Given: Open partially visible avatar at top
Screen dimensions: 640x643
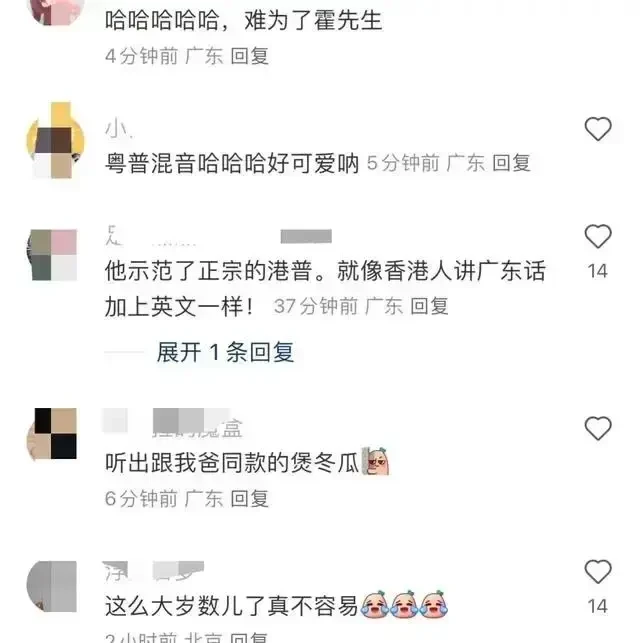Looking at the screenshot, I should pos(55,12).
